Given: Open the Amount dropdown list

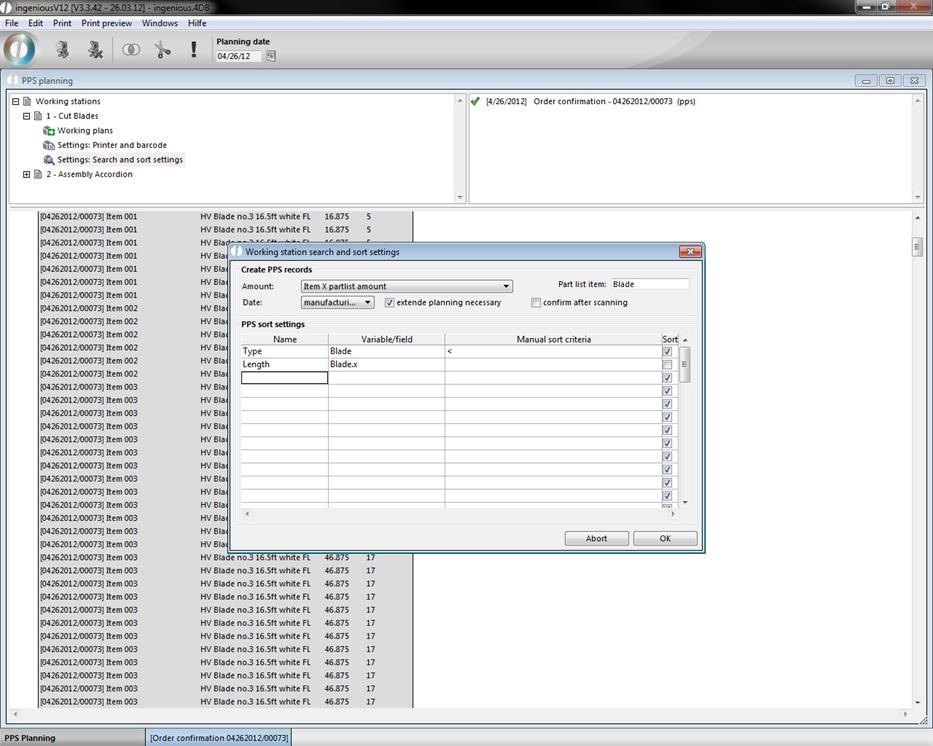Looking at the screenshot, I should (x=506, y=286).
